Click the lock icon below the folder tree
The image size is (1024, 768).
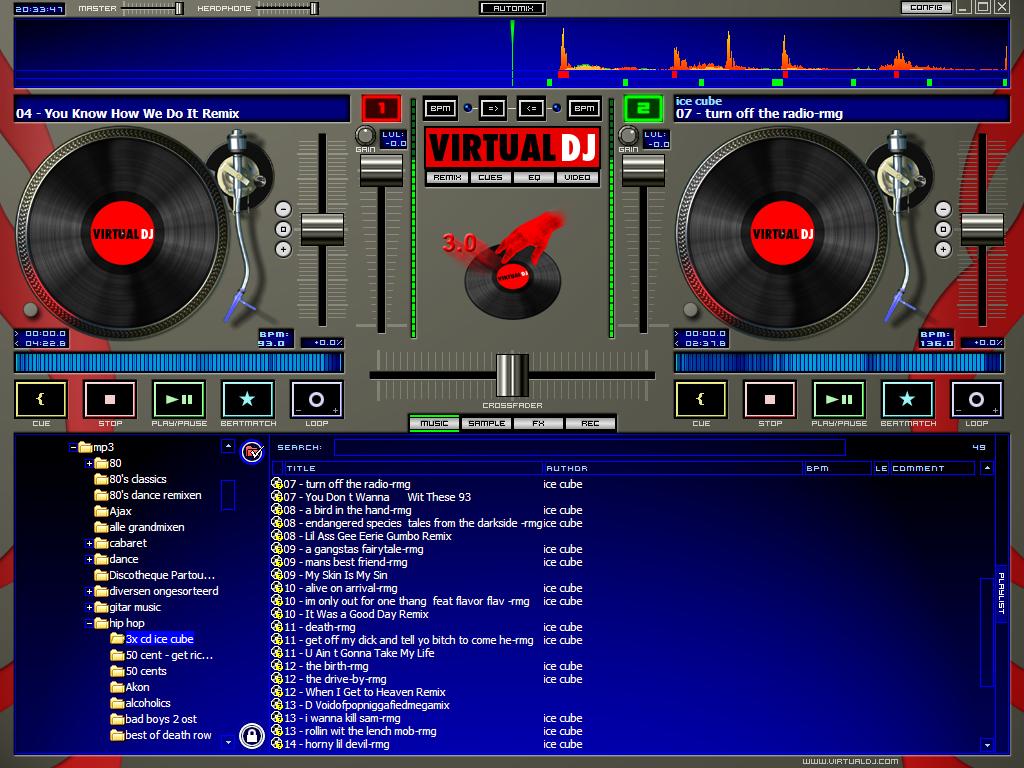[x=252, y=736]
